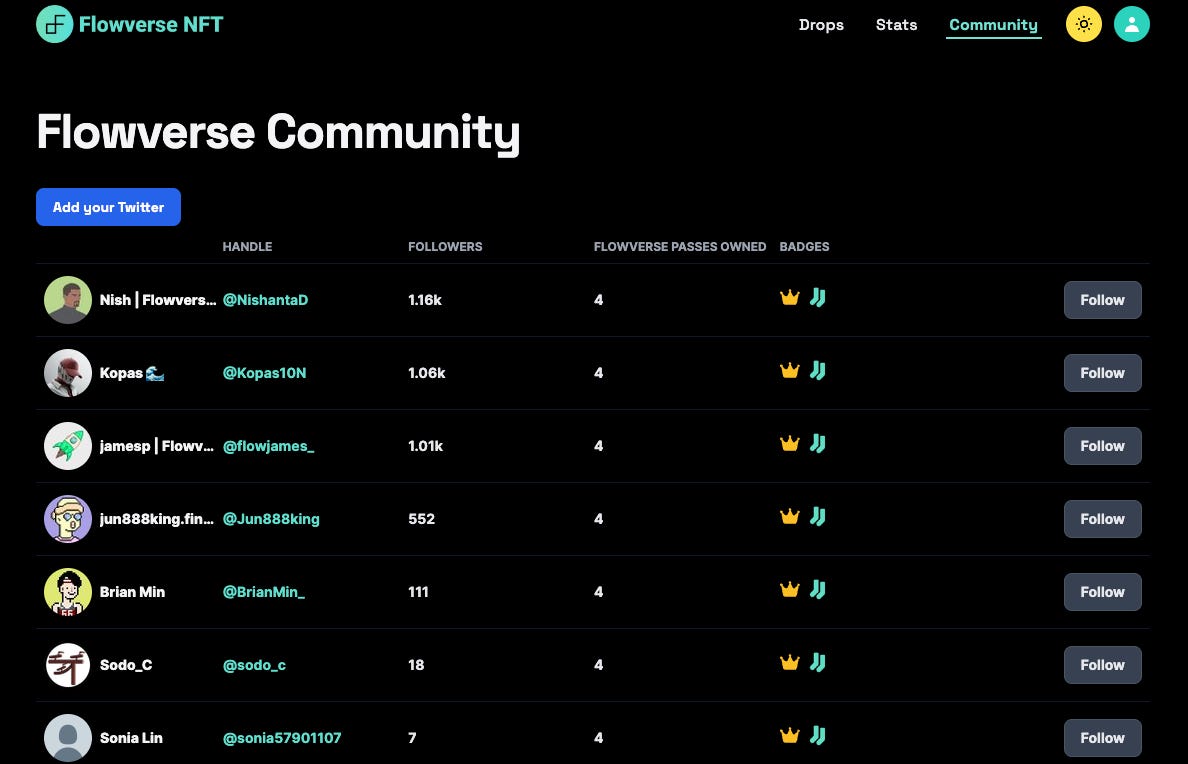Toggle light mode using the sun icon
Viewport: 1188px width, 764px height.
[1083, 23]
